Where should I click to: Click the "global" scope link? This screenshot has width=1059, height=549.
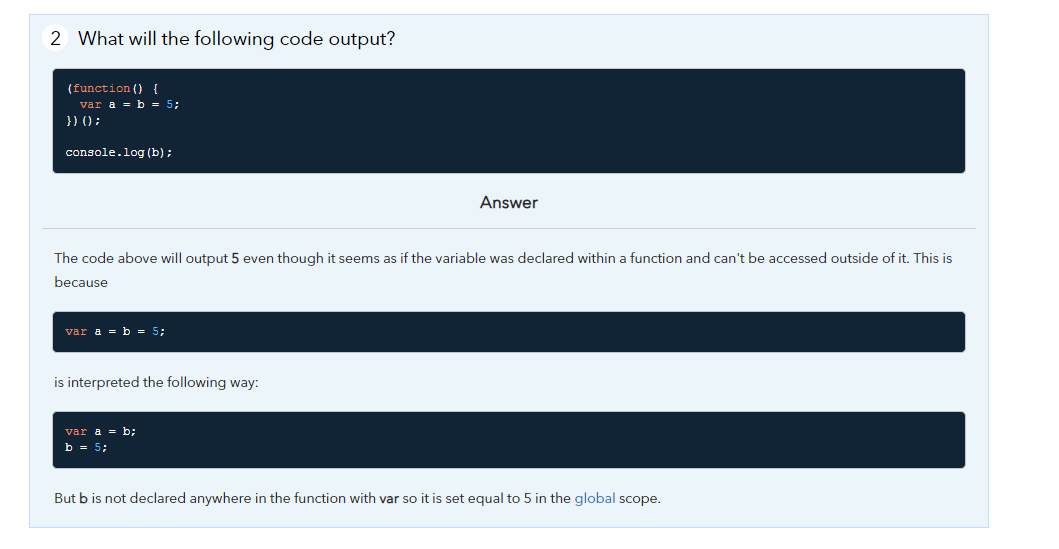595,498
